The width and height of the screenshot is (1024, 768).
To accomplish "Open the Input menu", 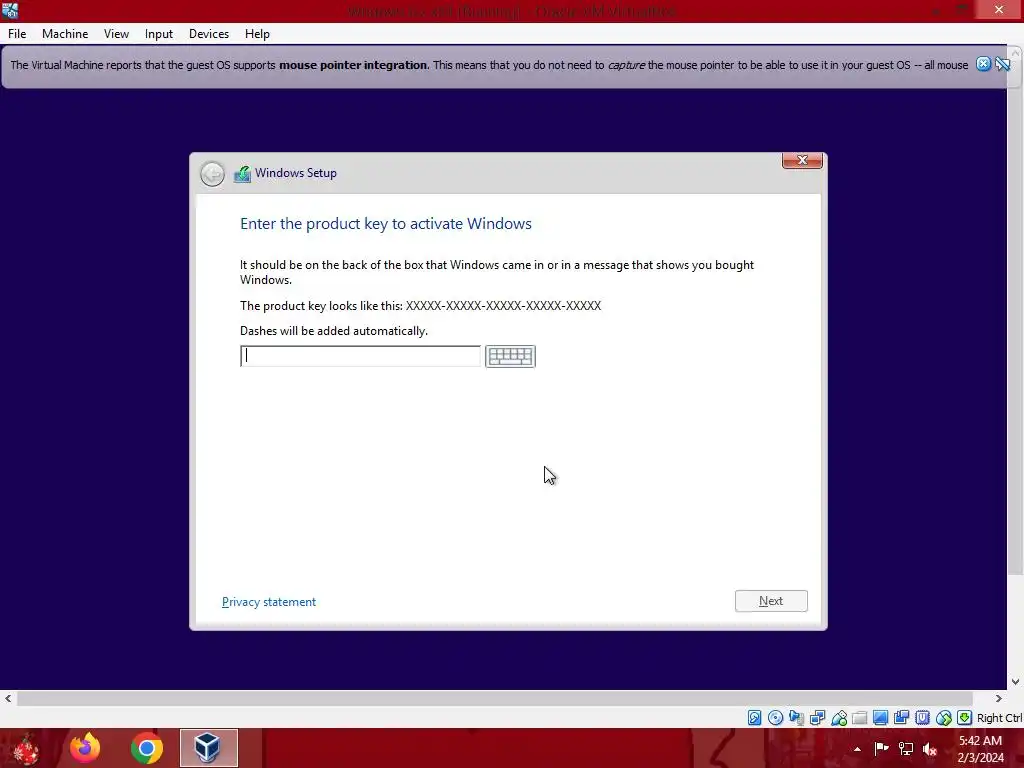I will pyautogui.click(x=159, y=34).
